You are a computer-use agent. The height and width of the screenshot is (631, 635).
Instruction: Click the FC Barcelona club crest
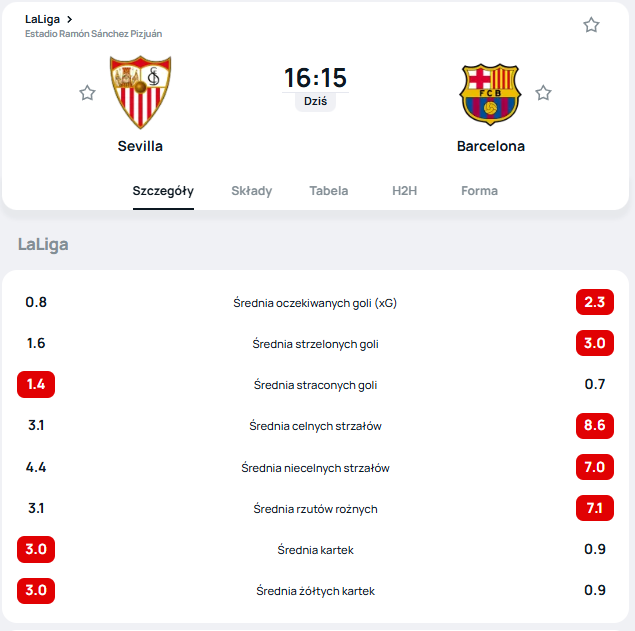[490, 94]
